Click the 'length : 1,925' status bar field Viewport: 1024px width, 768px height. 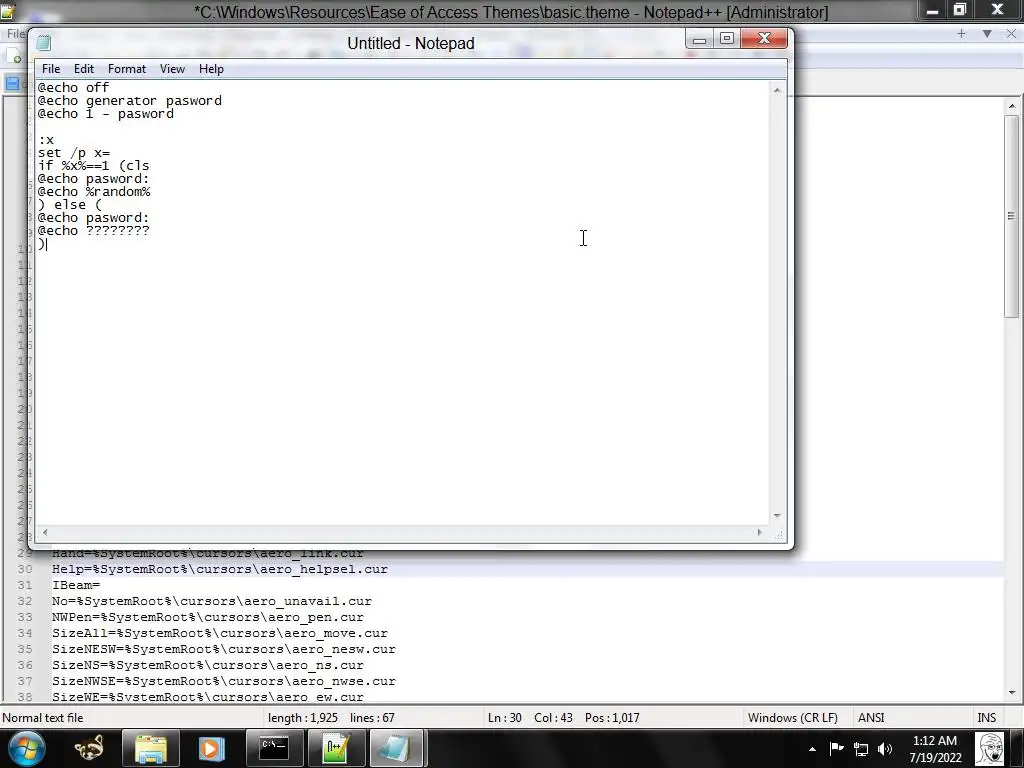[303, 718]
